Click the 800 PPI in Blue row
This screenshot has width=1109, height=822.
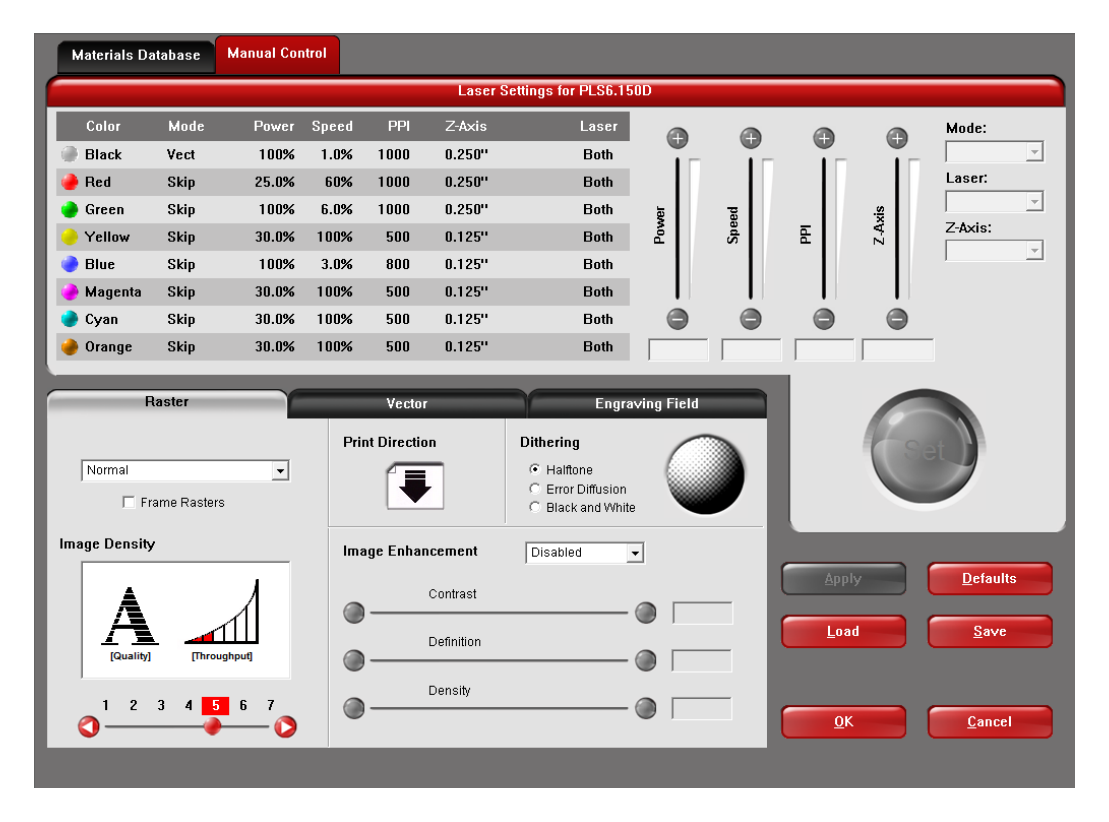click(x=397, y=265)
